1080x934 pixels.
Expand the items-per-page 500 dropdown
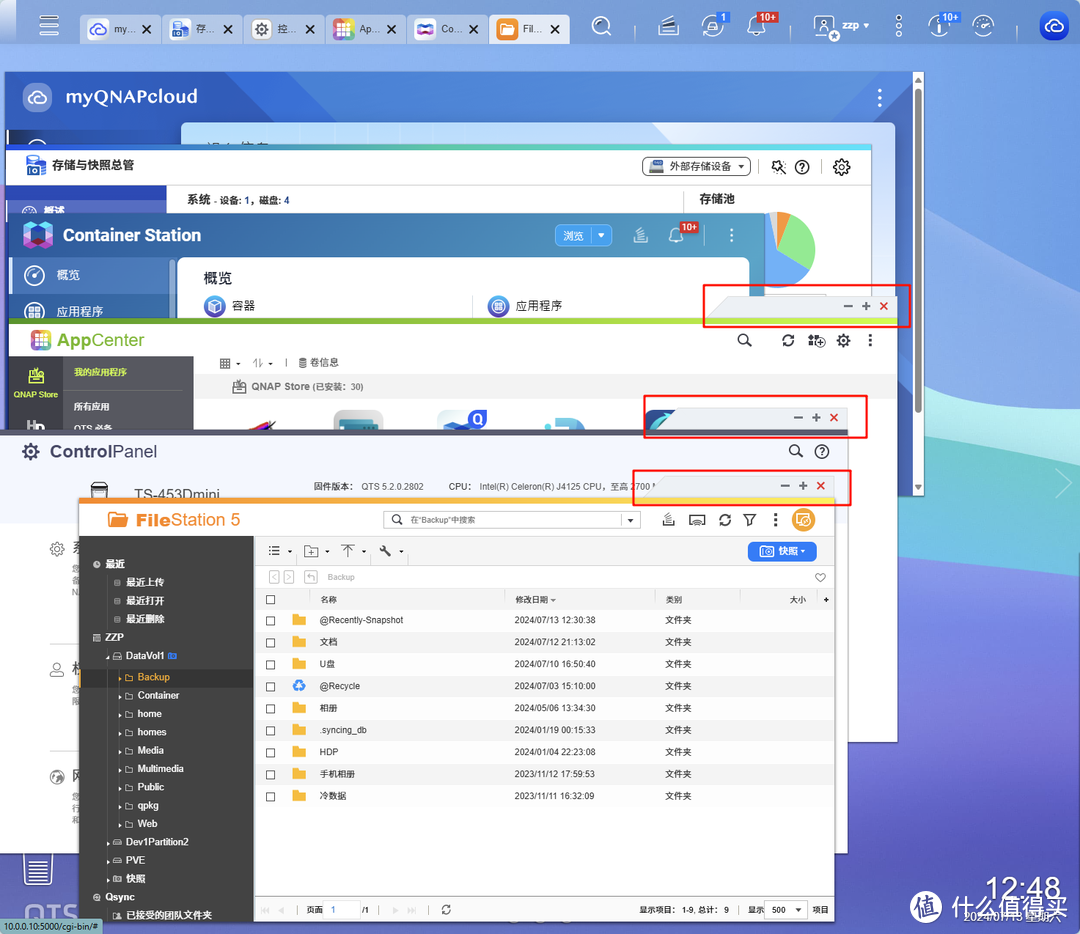pyautogui.click(x=785, y=910)
